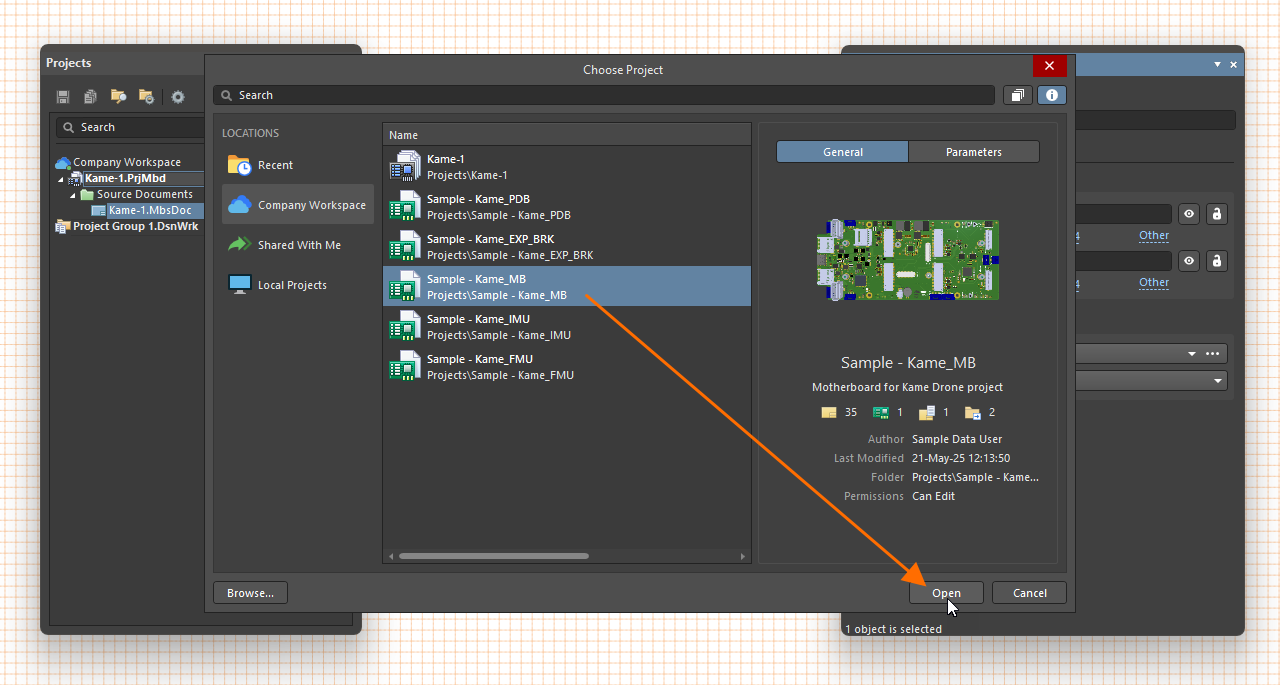
Task: Click the folder search icon in Projects toolbar
Action: pyautogui.click(x=118, y=97)
